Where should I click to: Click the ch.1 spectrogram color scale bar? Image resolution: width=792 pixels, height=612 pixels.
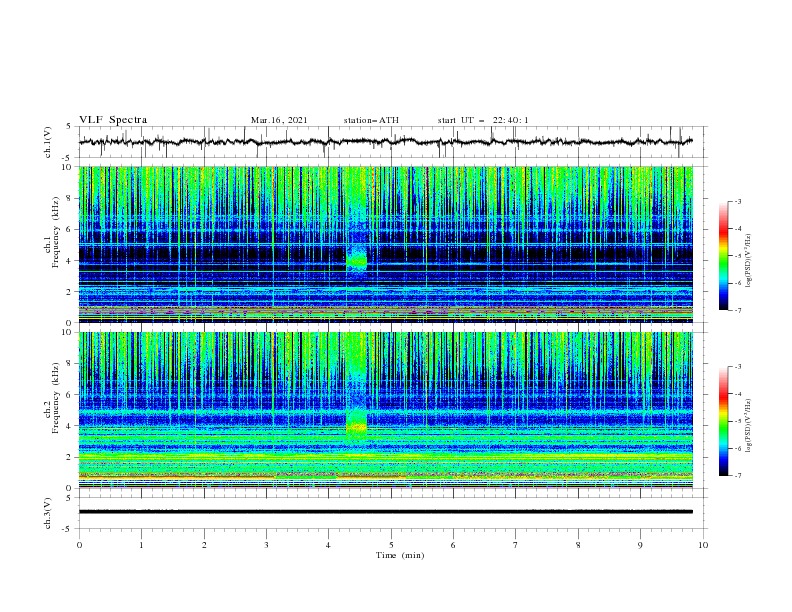[723, 256]
